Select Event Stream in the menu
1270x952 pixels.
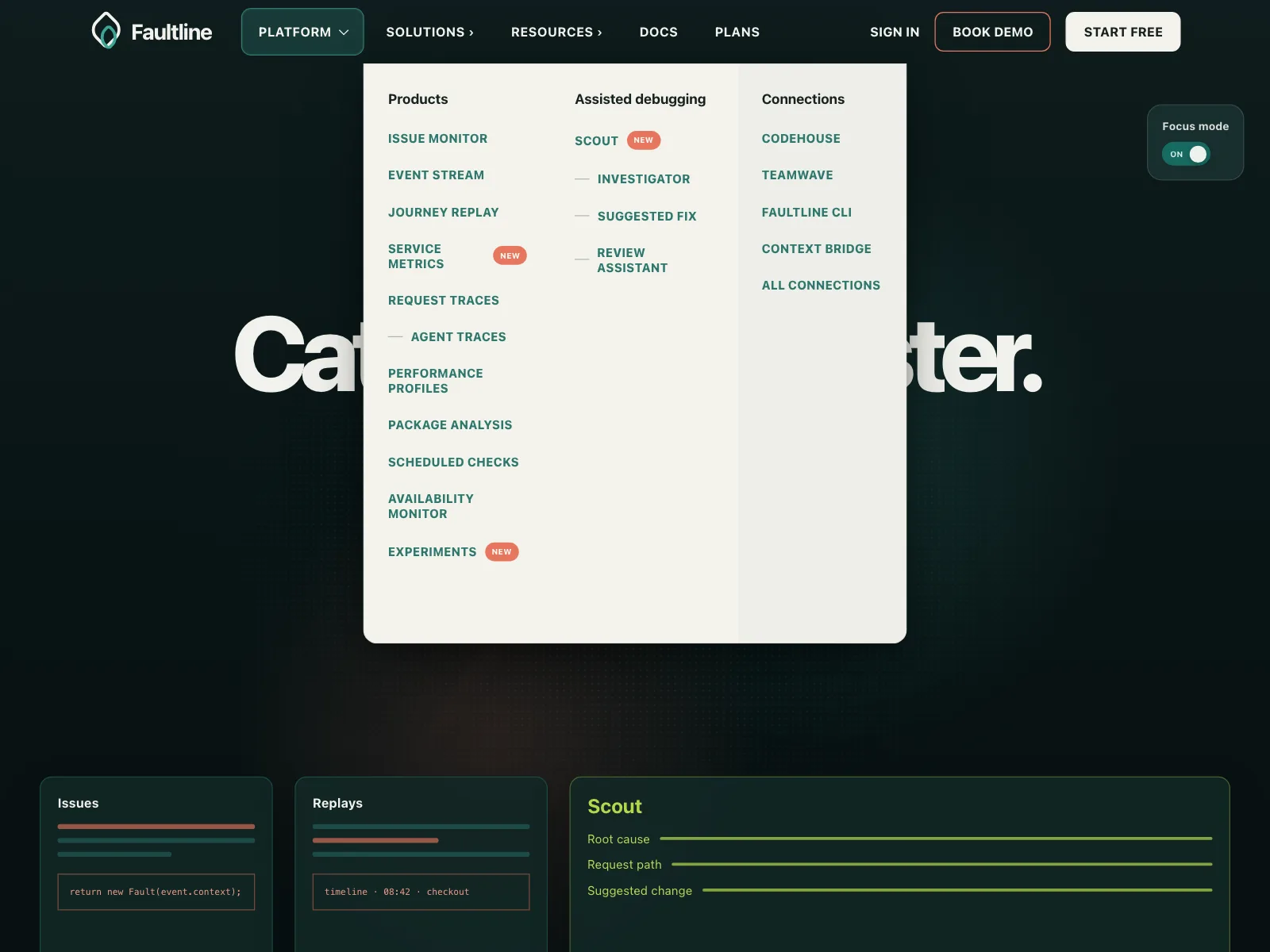click(436, 175)
